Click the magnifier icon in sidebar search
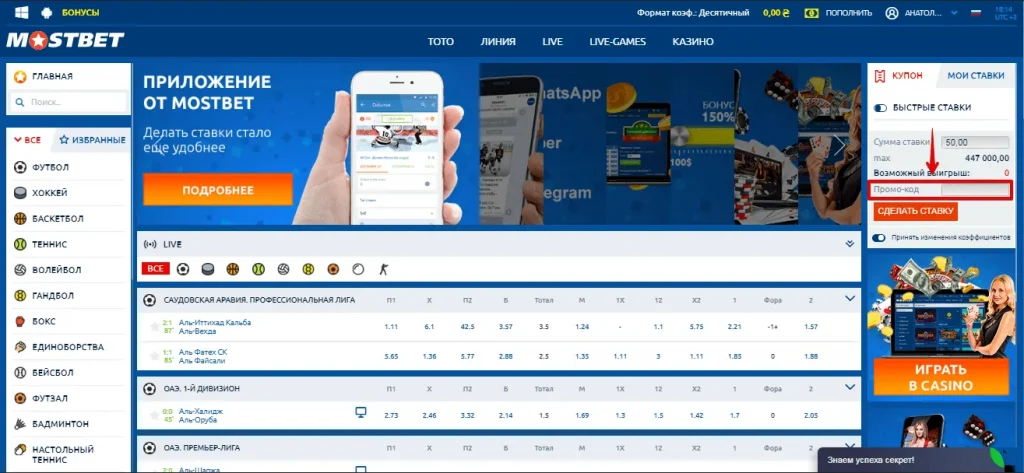The image size is (1024, 473). pos(20,102)
